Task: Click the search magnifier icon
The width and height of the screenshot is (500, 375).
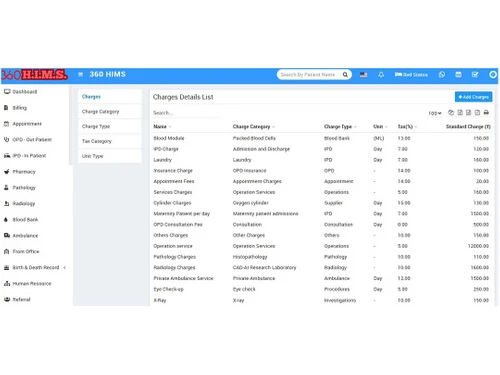Action: (x=345, y=75)
